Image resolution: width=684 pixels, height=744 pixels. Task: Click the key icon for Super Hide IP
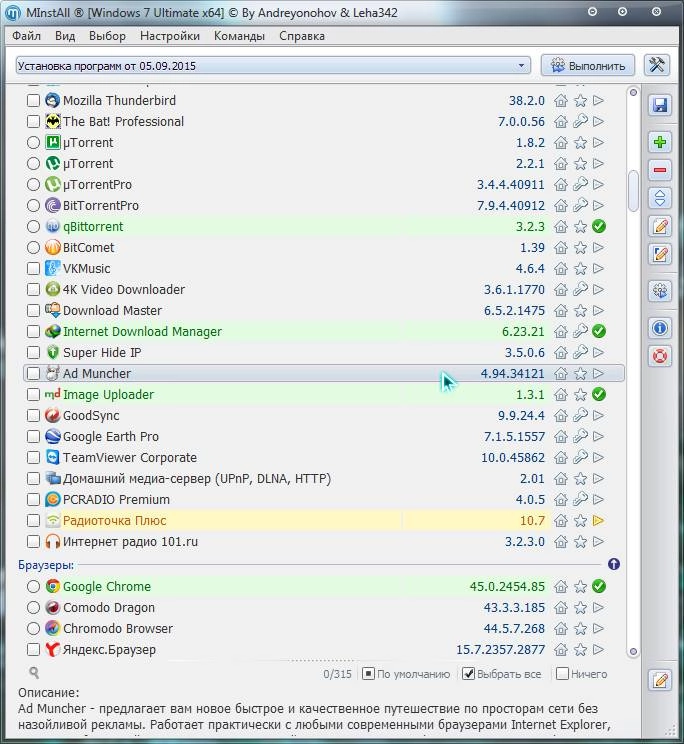[x=580, y=353]
